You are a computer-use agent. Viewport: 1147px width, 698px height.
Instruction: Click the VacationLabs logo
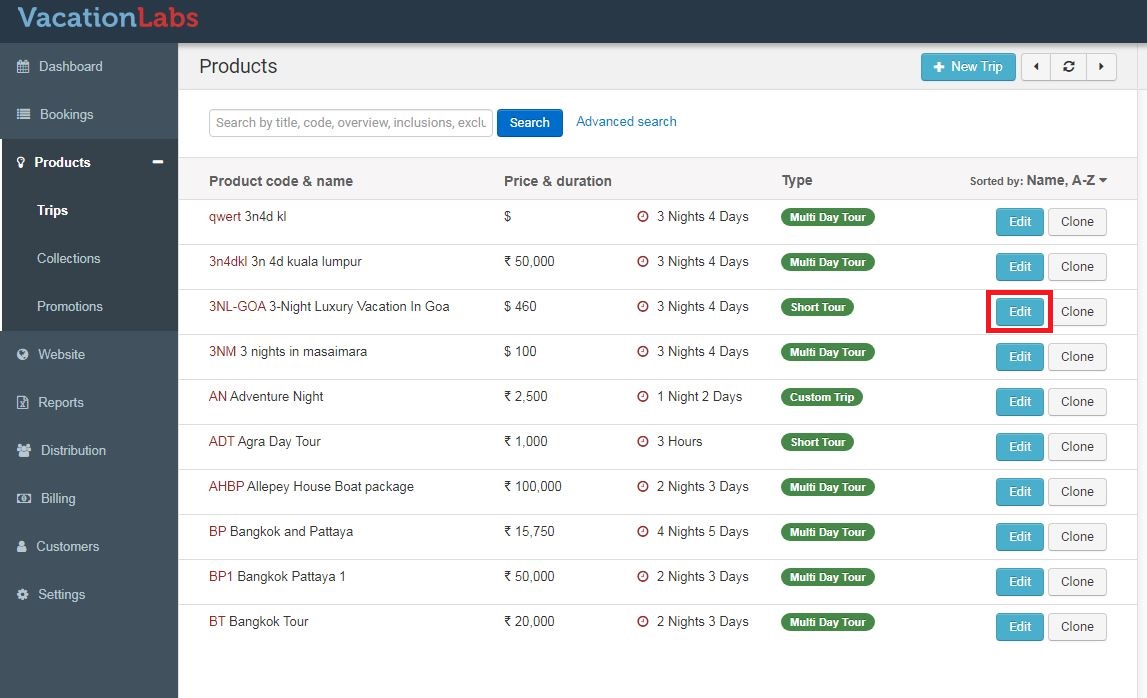[x=108, y=18]
